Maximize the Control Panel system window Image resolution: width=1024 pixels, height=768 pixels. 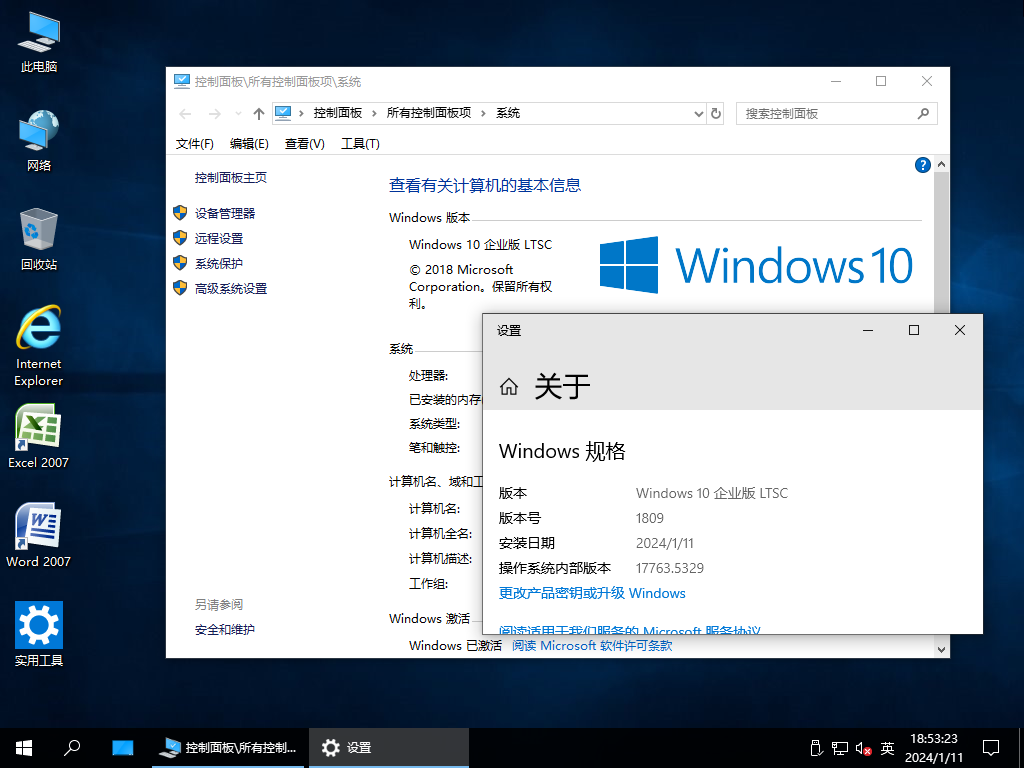(881, 81)
